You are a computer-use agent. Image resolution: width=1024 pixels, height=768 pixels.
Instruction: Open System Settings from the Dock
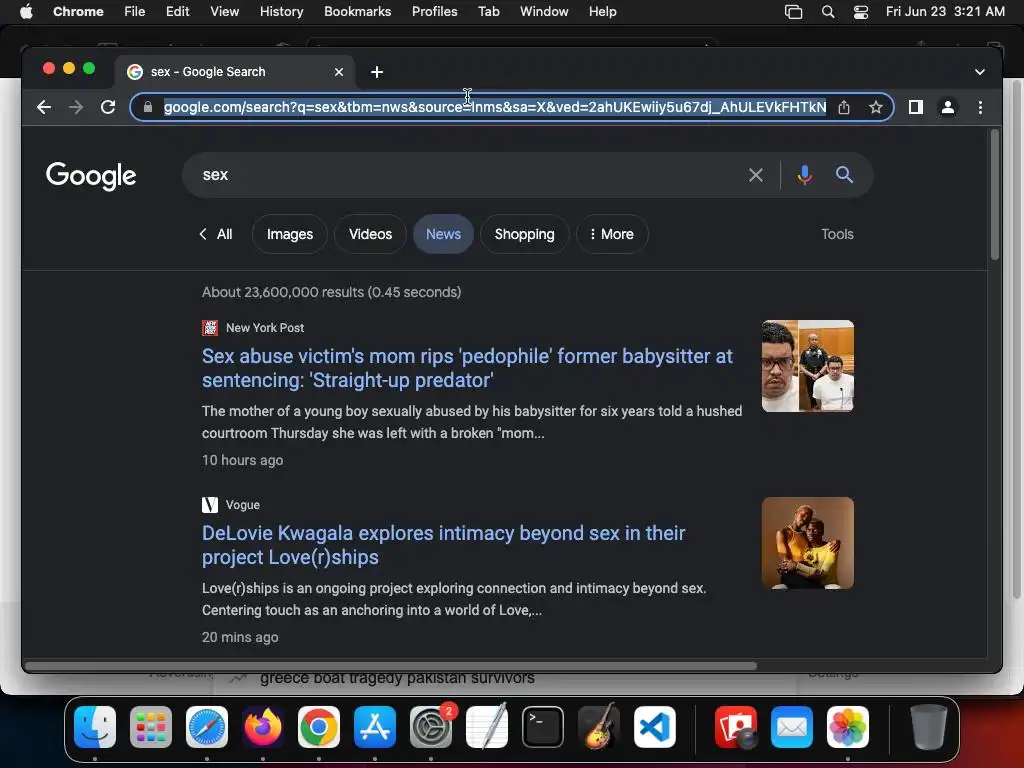click(430, 727)
